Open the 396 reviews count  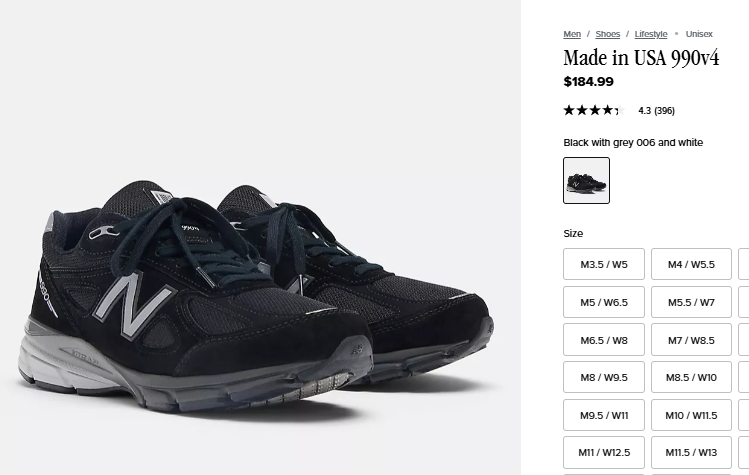[x=664, y=111]
